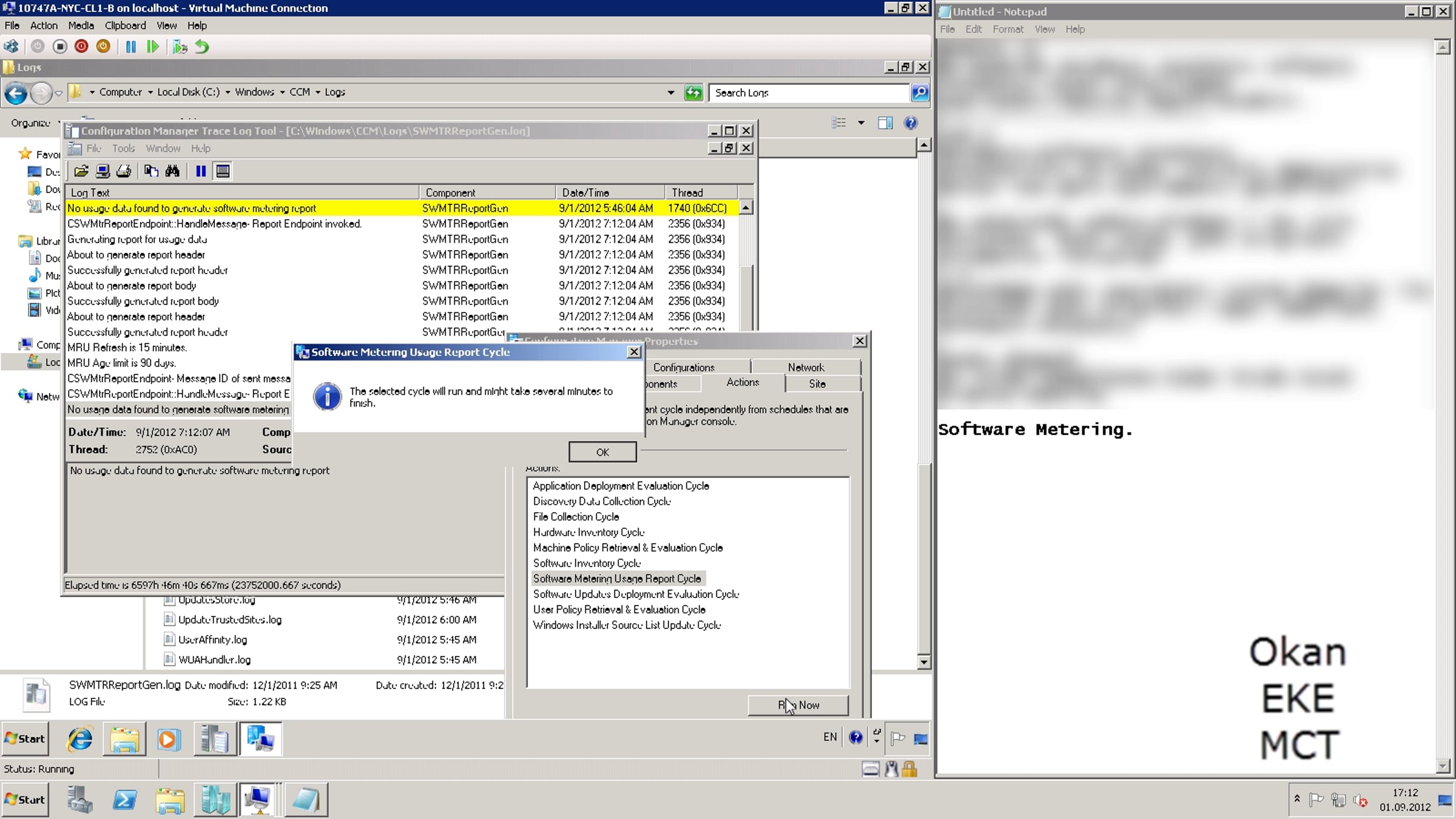Open the Clipboard menu in VM Connection

tap(125, 25)
